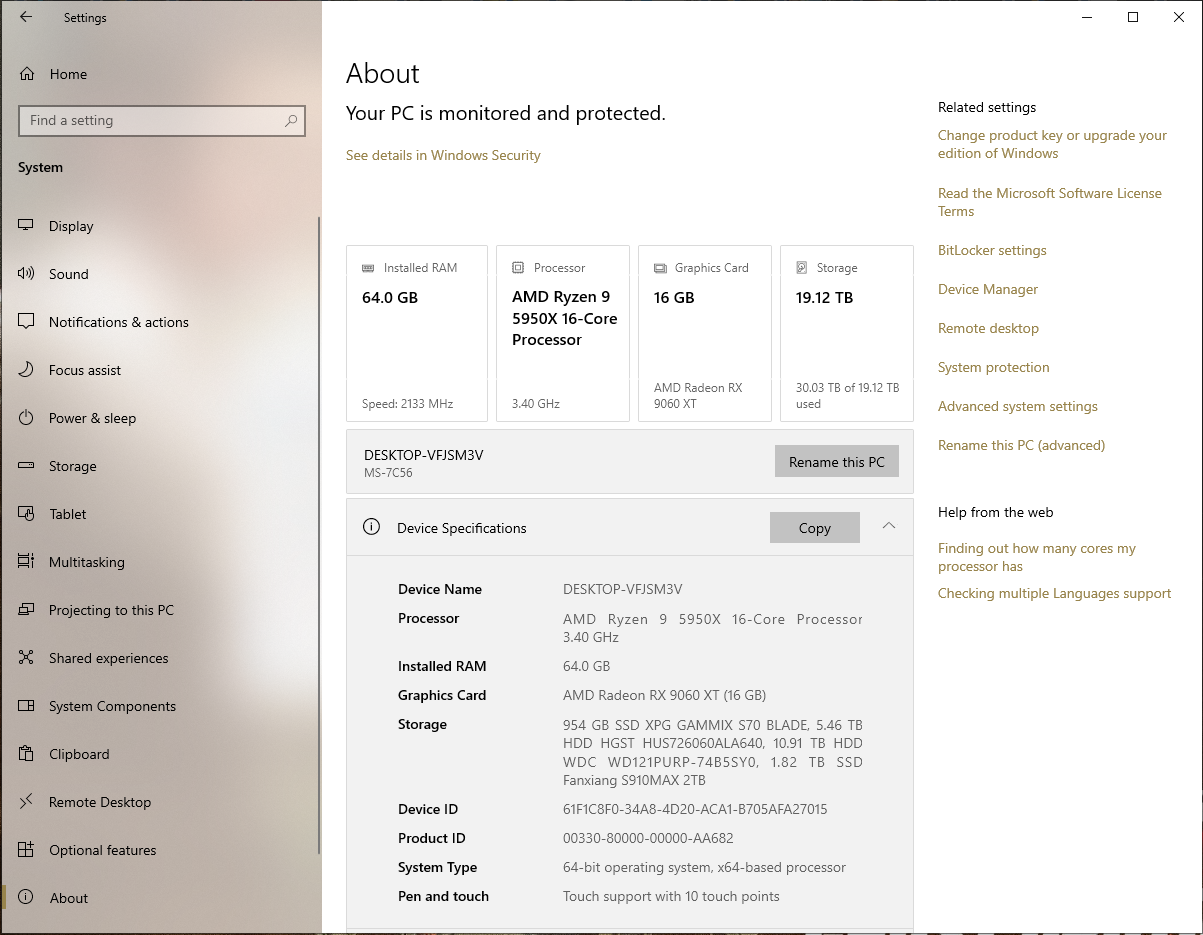Click the Clipboard icon in sidebar
The height and width of the screenshot is (935, 1203).
pos(27,754)
